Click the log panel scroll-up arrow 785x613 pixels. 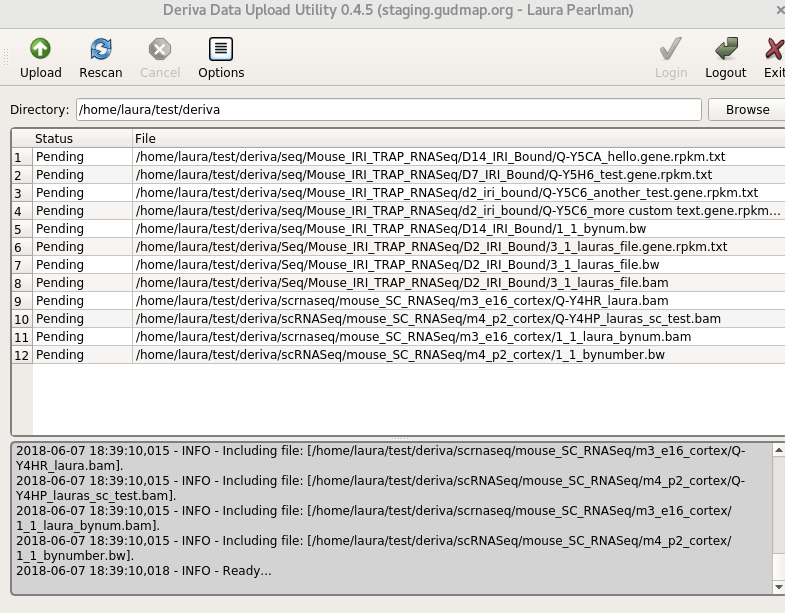(778, 450)
